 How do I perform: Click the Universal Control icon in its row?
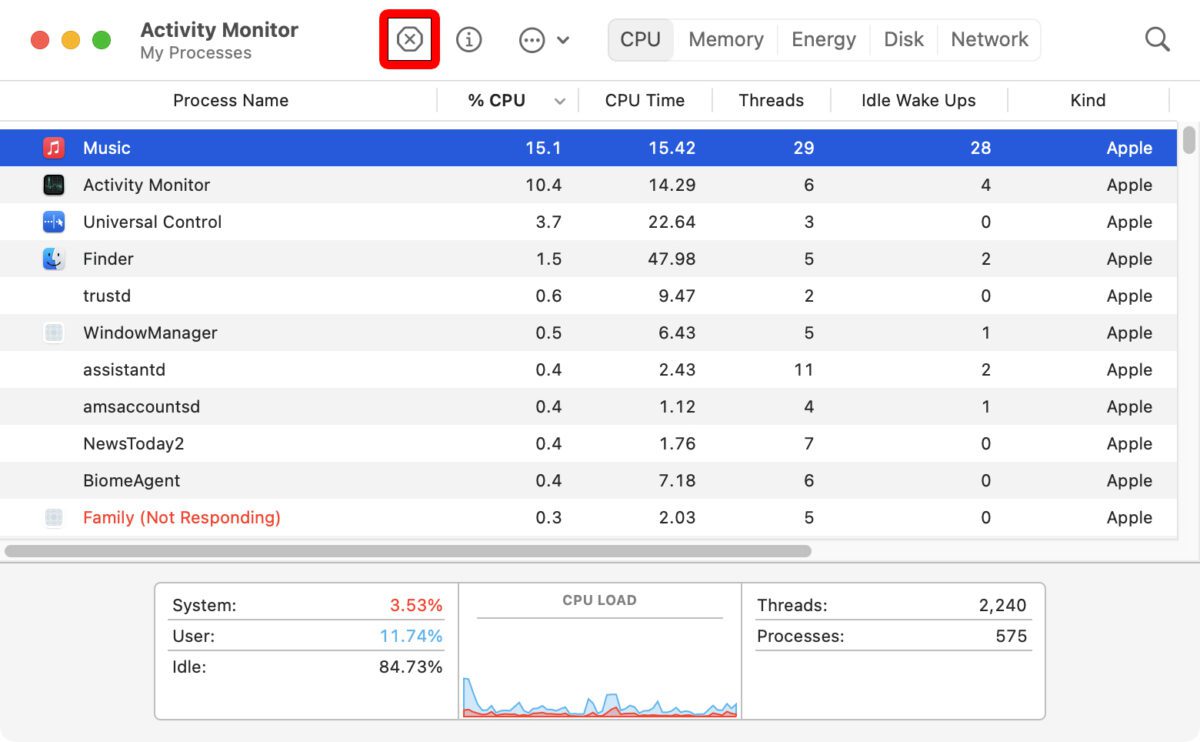pos(54,221)
